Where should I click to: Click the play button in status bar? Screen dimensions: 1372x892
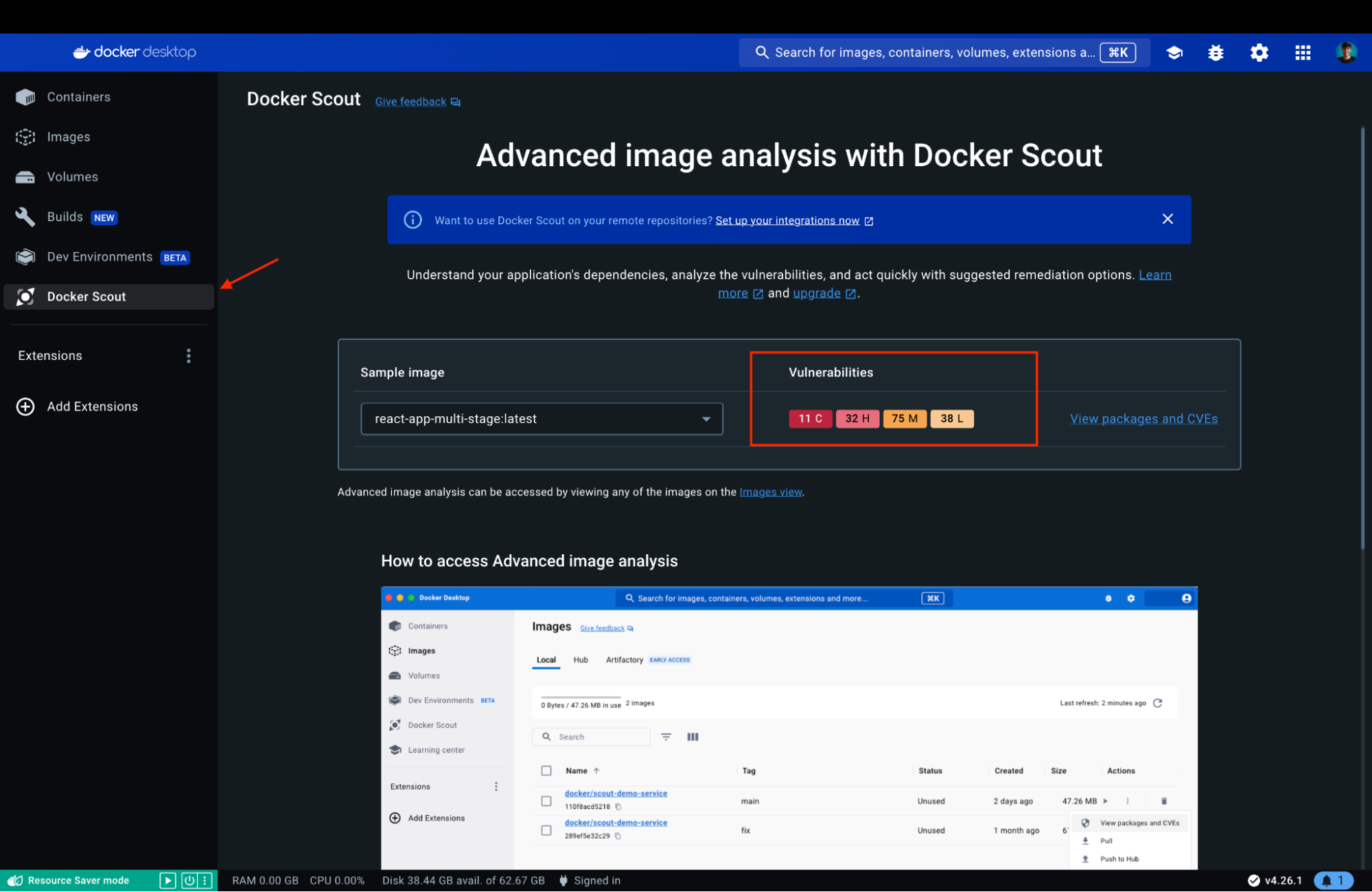[x=167, y=880]
